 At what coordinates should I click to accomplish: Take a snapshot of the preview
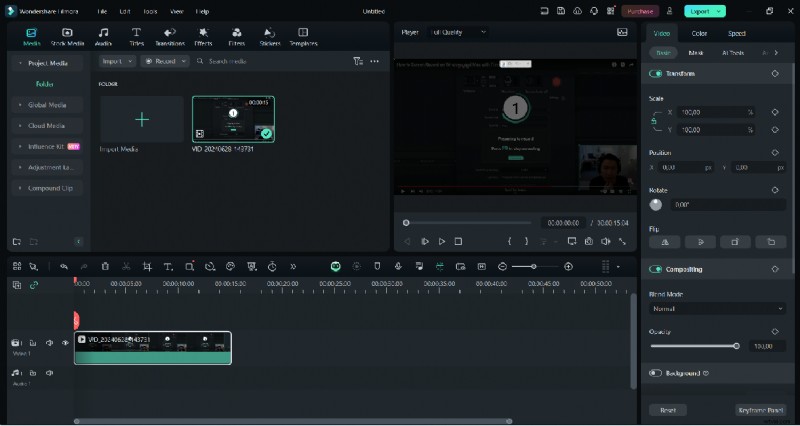[x=589, y=241]
